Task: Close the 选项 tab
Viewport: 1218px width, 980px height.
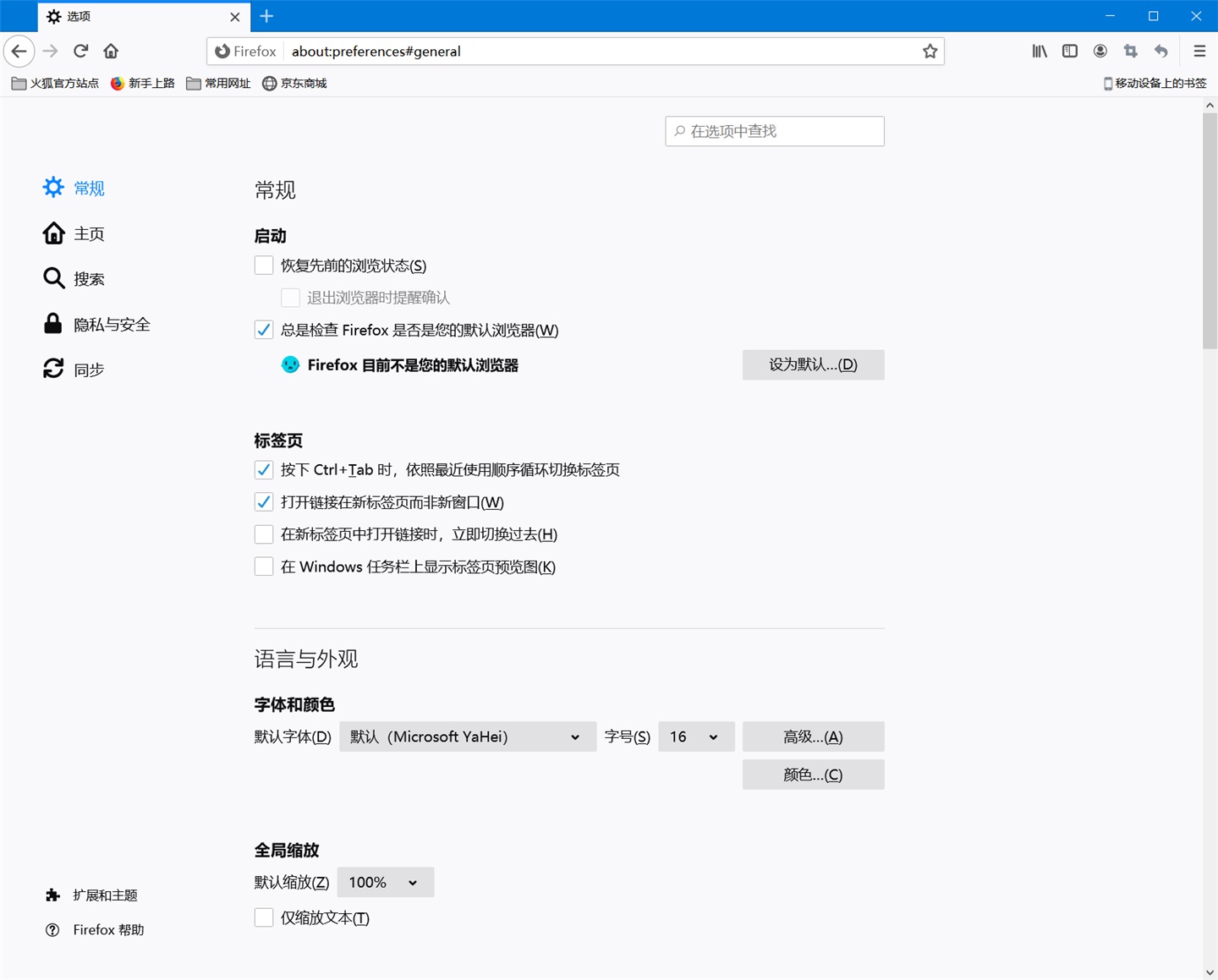Action: (235, 17)
